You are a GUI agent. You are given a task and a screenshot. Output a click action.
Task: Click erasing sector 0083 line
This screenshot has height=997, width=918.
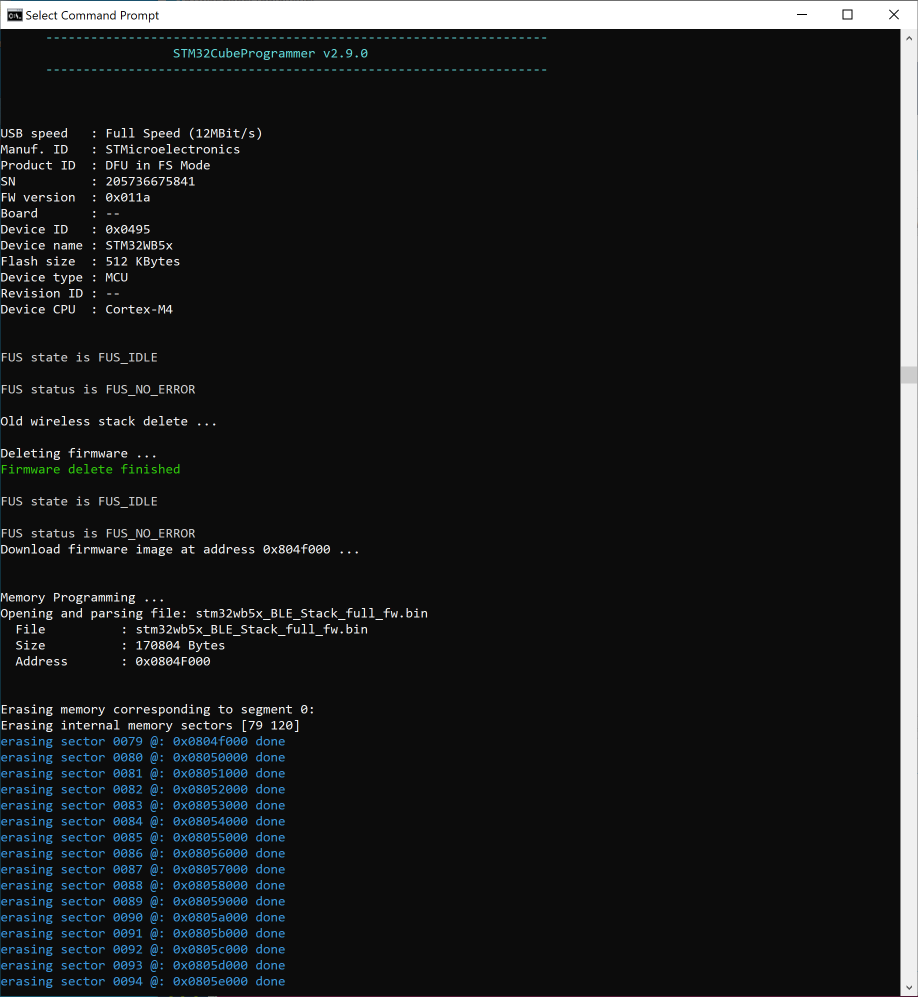pos(143,806)
